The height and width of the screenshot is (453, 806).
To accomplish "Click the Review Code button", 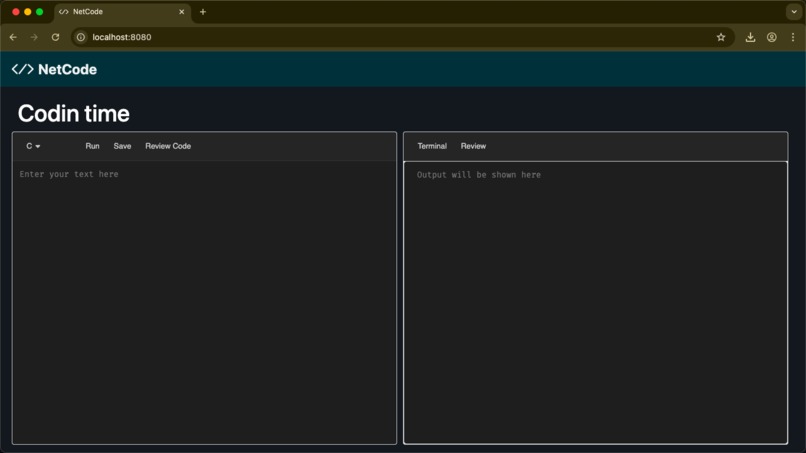I will click(x=168, y=147).
